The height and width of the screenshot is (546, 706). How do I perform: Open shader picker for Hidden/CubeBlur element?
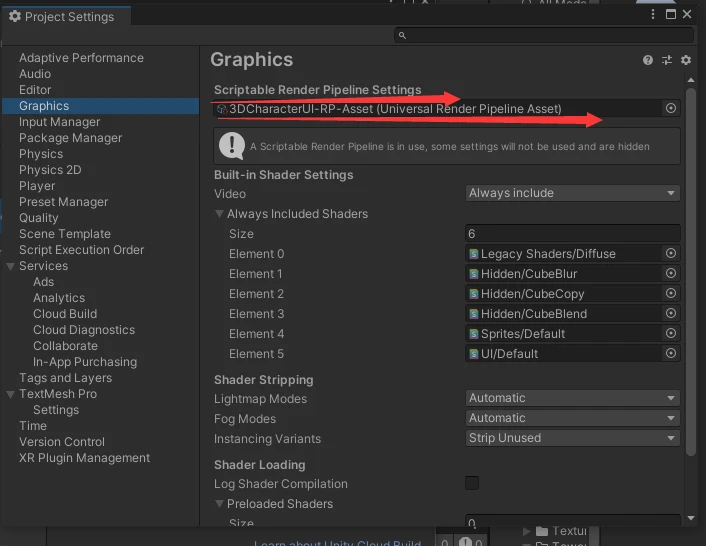671,274
